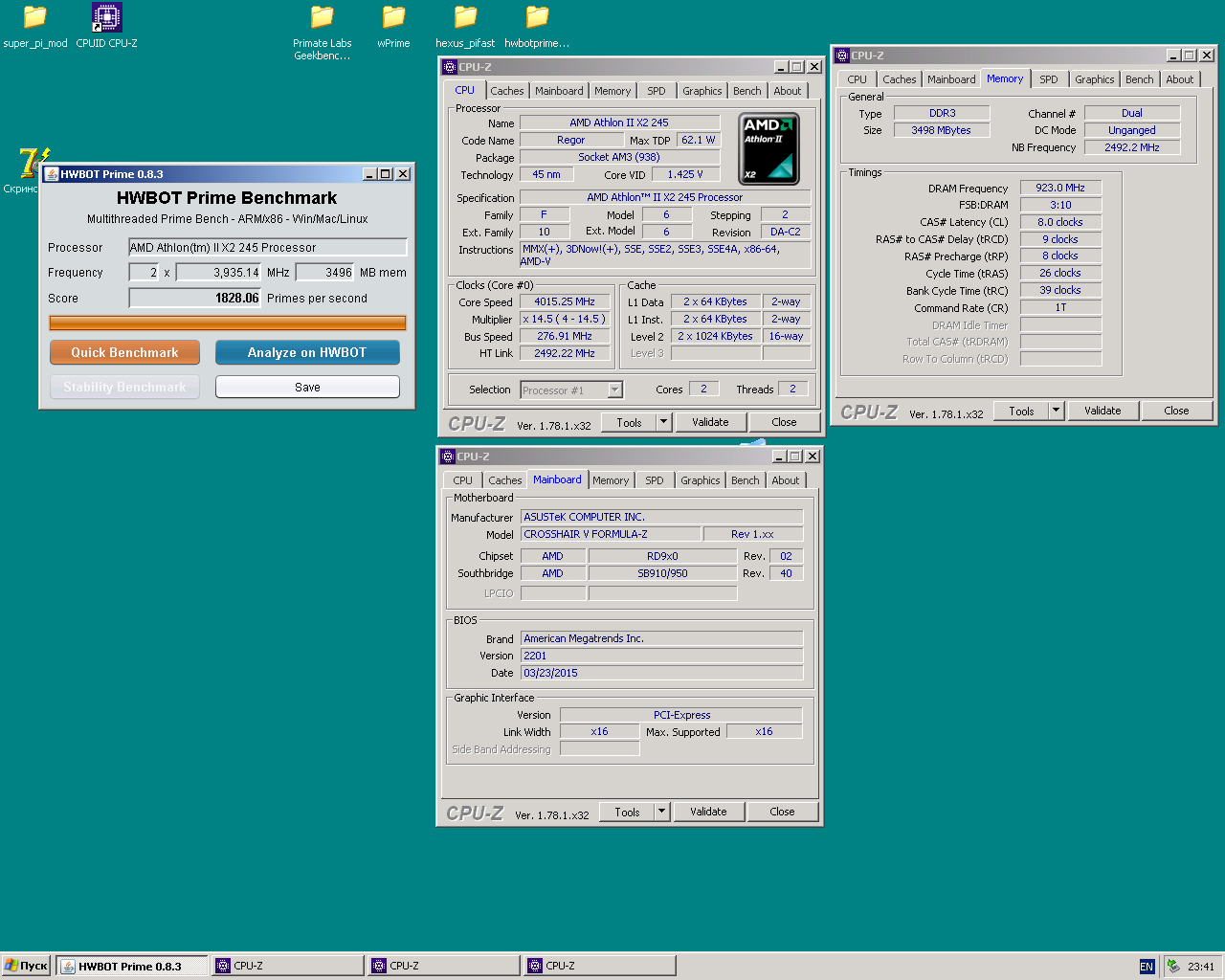
Task: Switch to Caches tab in CPU window
Action: pyautogui.click(x=507, y=91)
